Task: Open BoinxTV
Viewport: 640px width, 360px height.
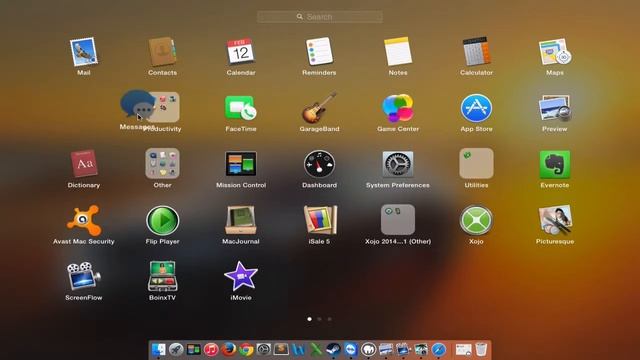Action: (162, 276)
